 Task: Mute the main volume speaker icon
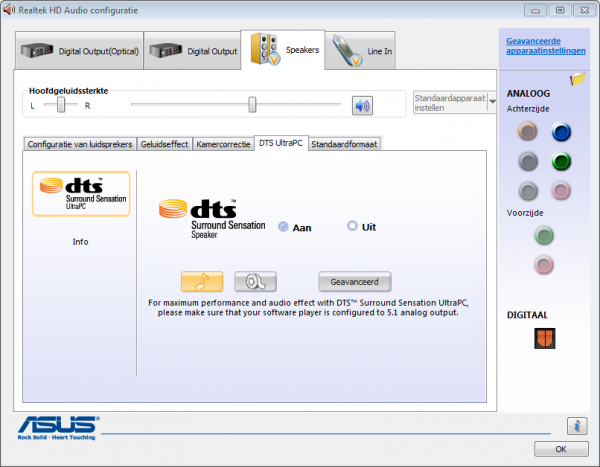pyautogui.click(x=361, y=105)
